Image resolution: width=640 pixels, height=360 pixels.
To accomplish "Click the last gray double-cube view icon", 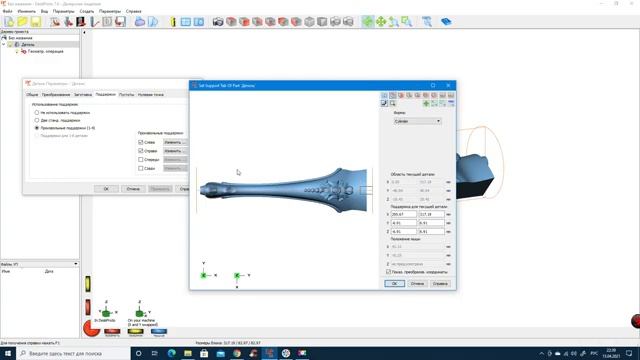I will click(x=348, y=22).
